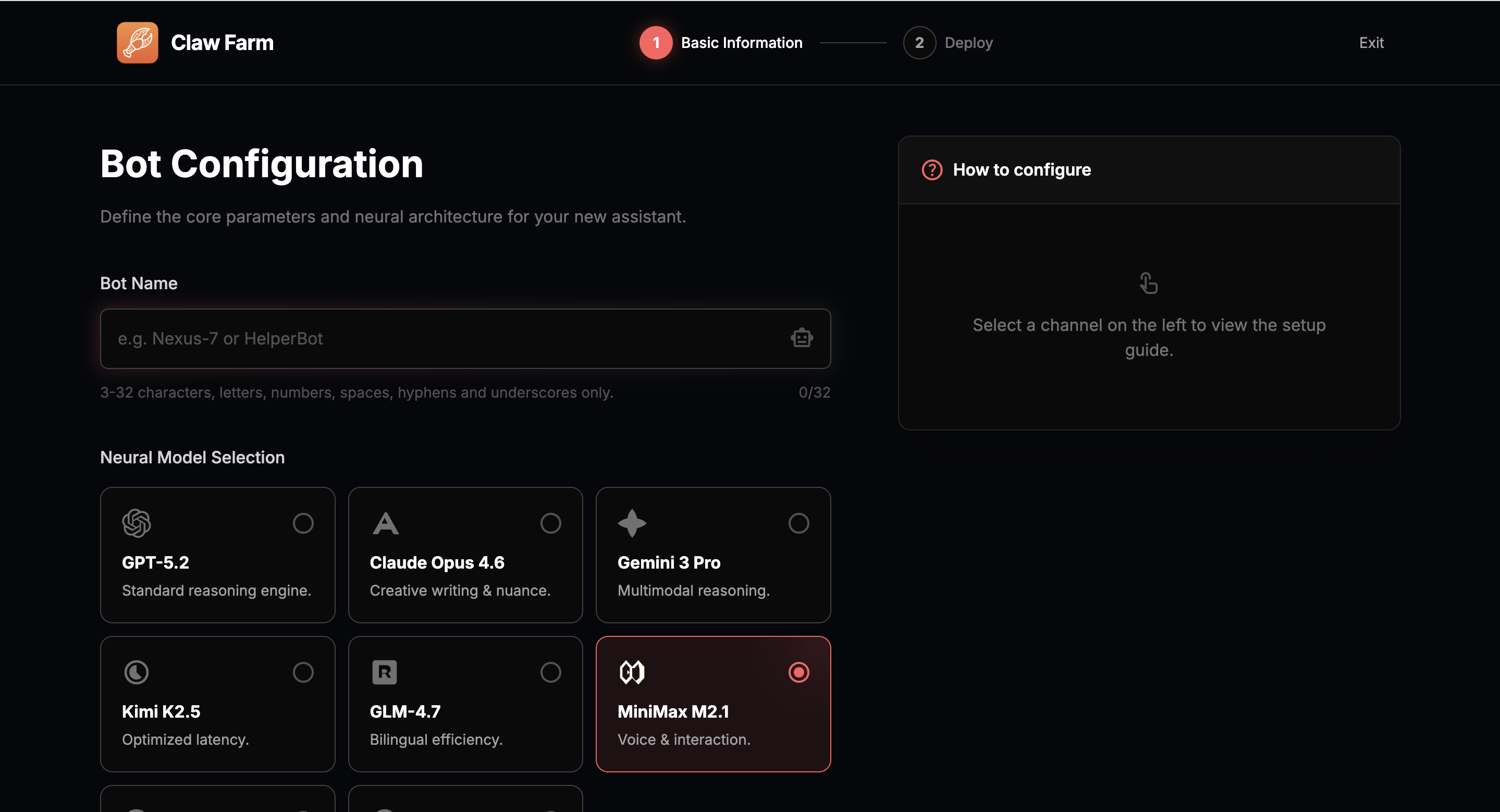Click the Standard reasoning engine description
Screen dimensions: 1500x812
pos(217,590)
